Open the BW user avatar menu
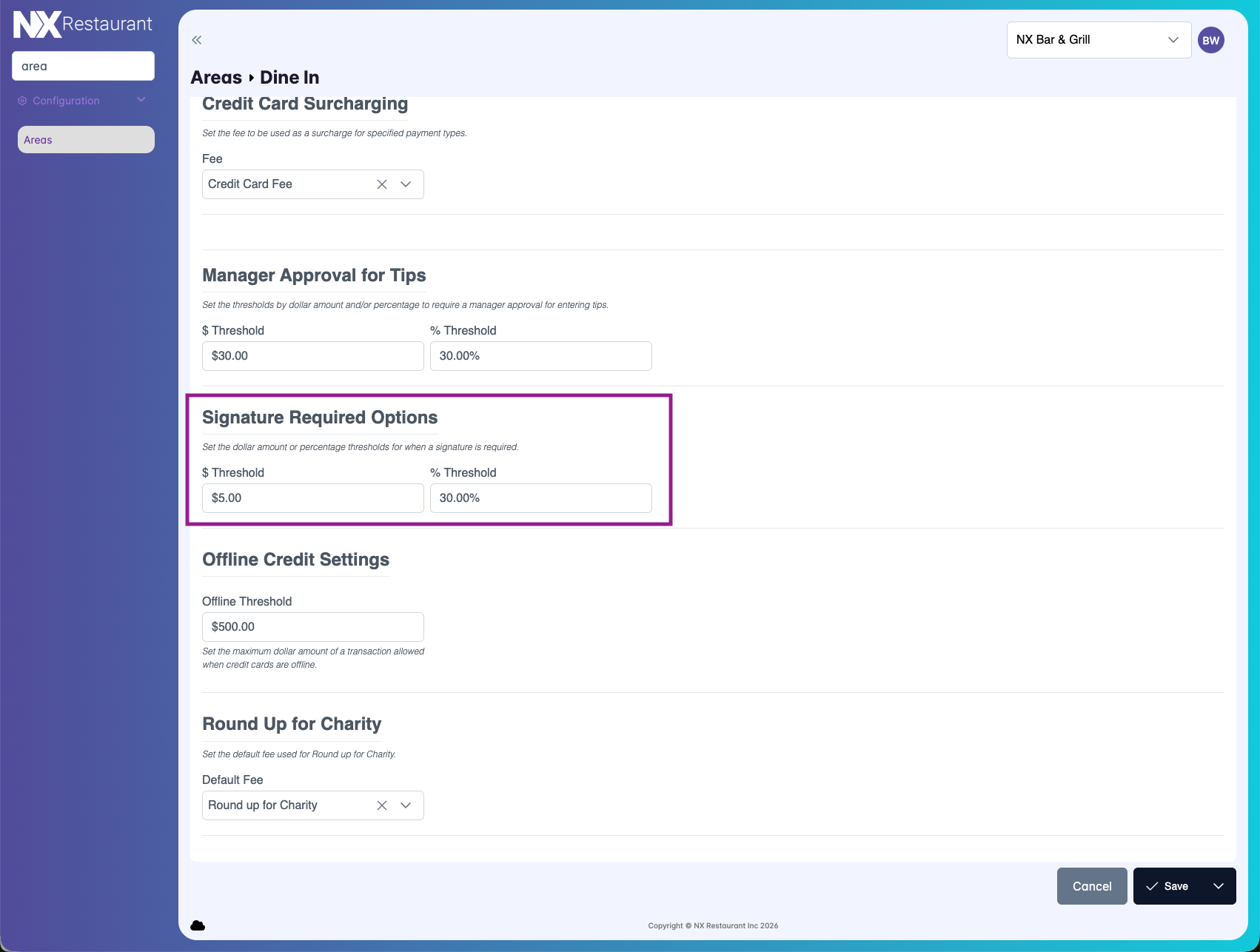 [1210, 40]
